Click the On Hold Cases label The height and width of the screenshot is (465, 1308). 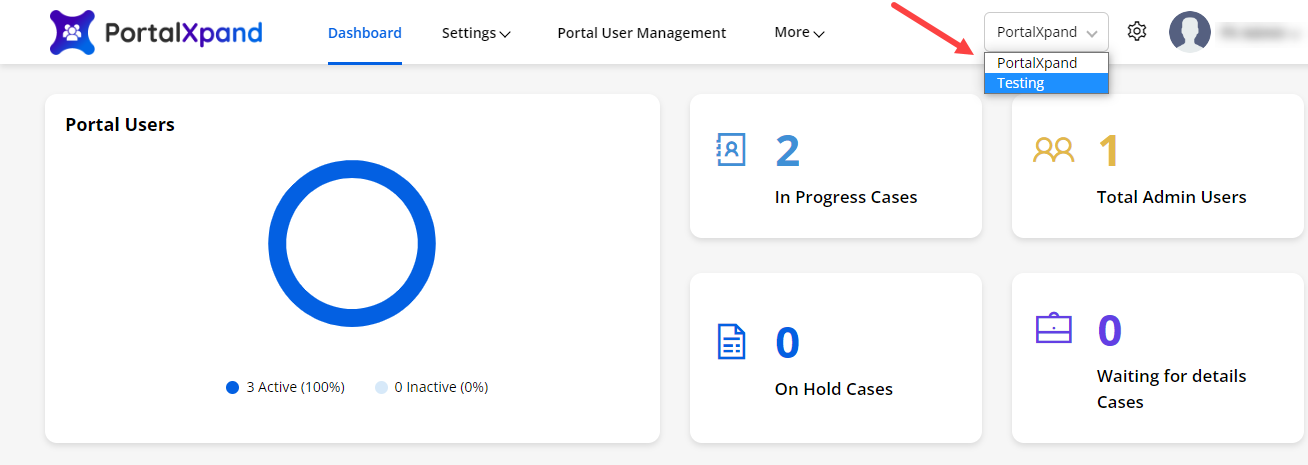tap(834, 389)
